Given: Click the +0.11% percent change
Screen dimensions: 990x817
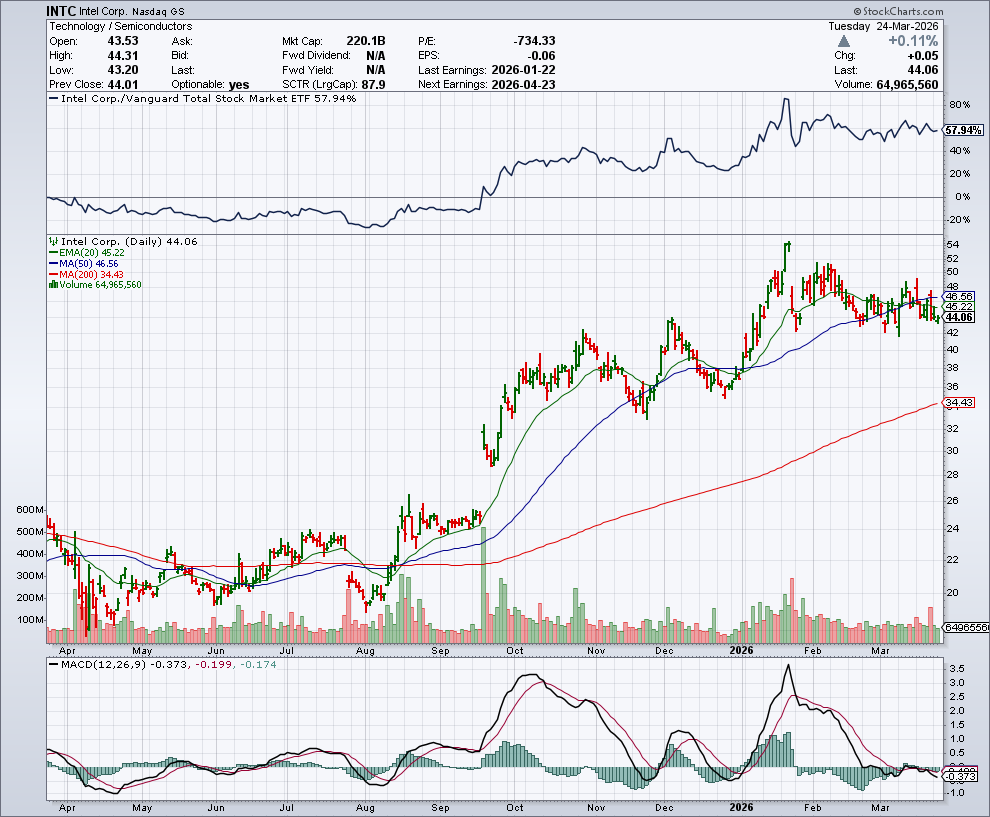Looking at the screenshot, I should [913, 41].
